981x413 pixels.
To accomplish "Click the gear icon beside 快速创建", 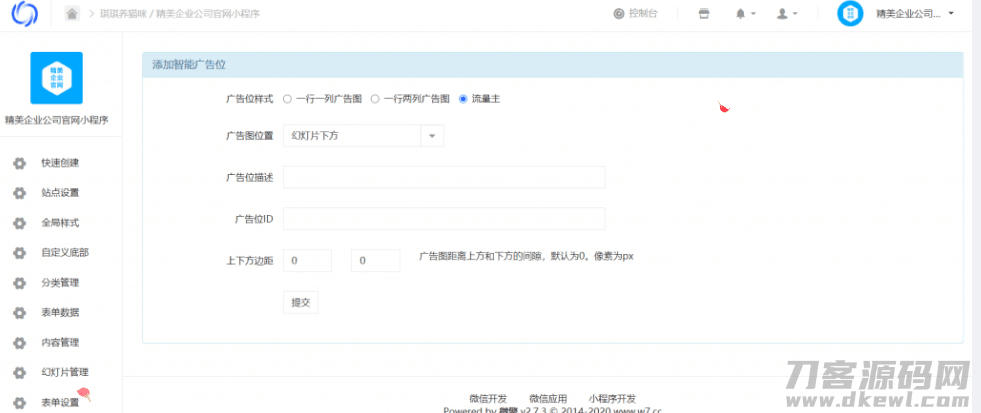I will 19,163.
